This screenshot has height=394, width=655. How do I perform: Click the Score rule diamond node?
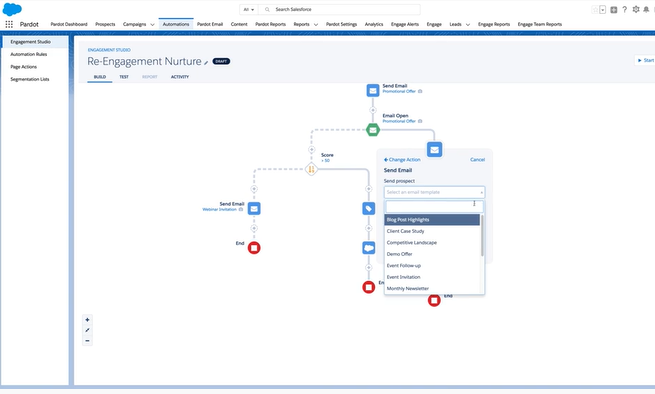click(311, 169)
